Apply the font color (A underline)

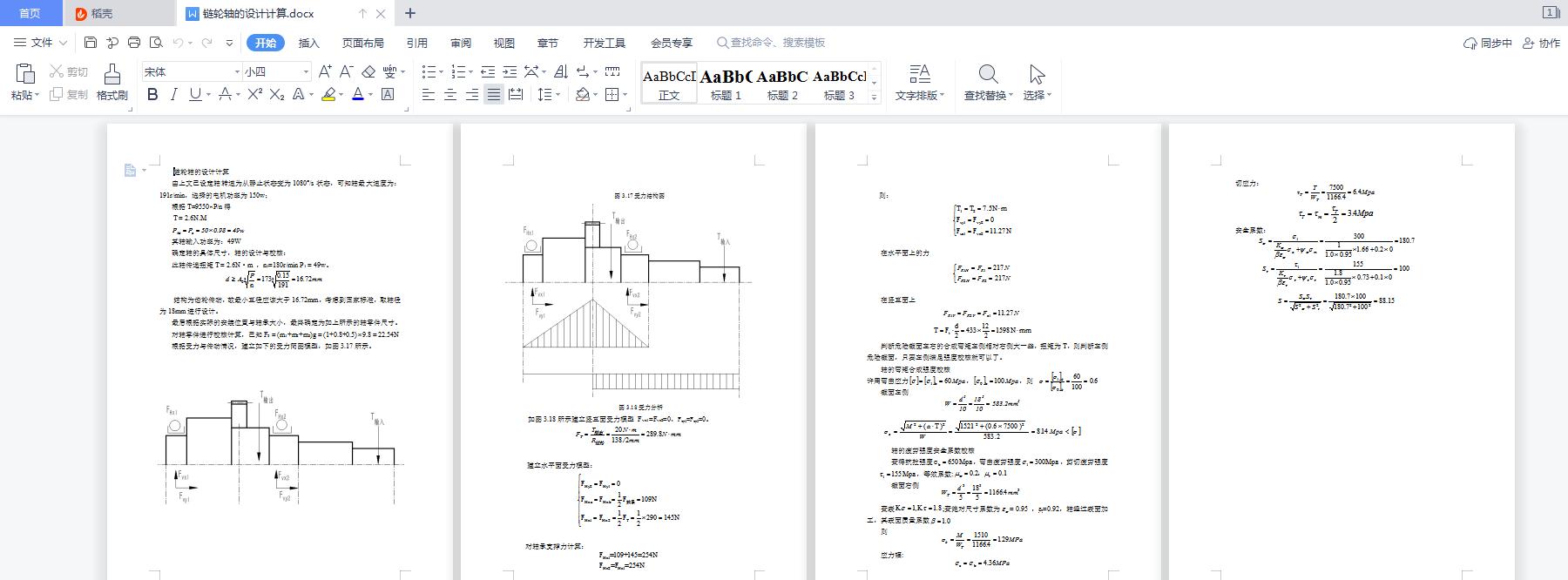point(357,94)
